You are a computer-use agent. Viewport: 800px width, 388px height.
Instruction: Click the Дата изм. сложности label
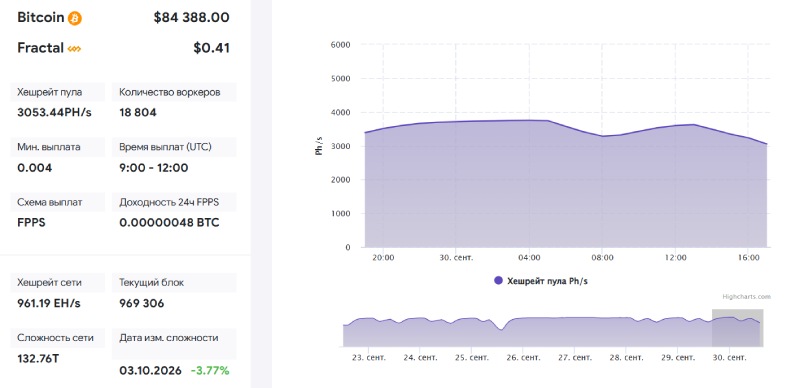point(169,337)
